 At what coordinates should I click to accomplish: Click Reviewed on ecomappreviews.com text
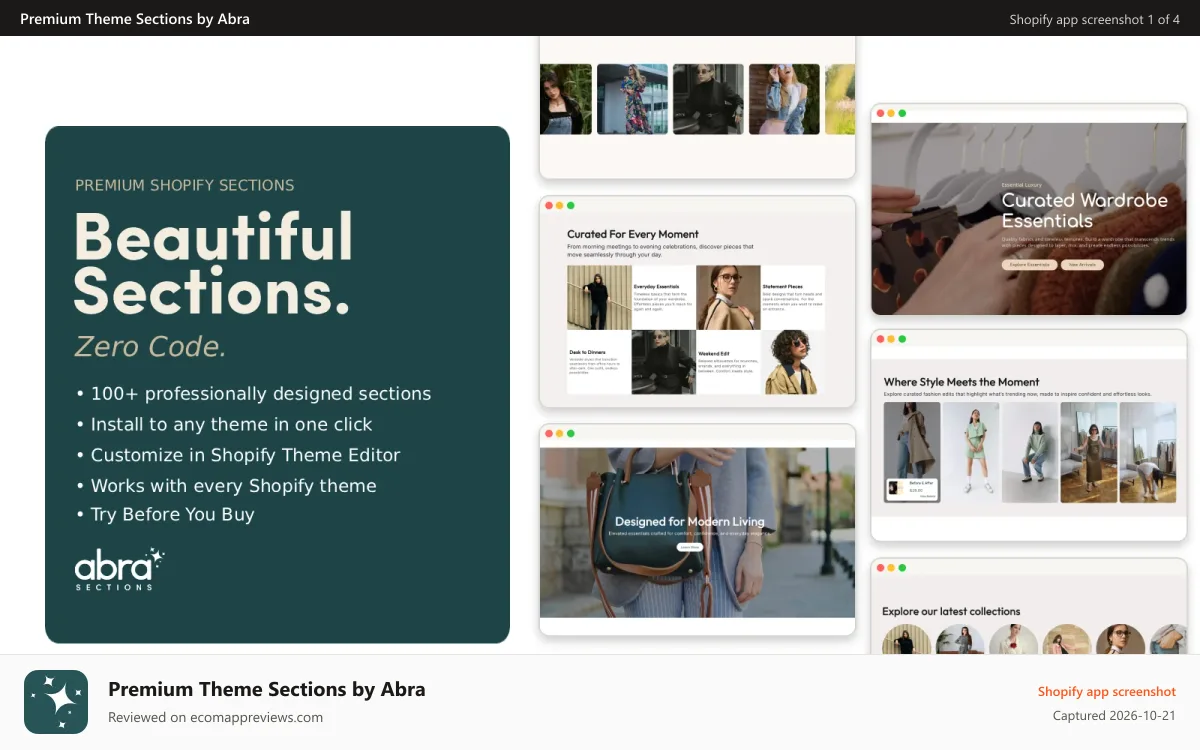pos(215,717)
